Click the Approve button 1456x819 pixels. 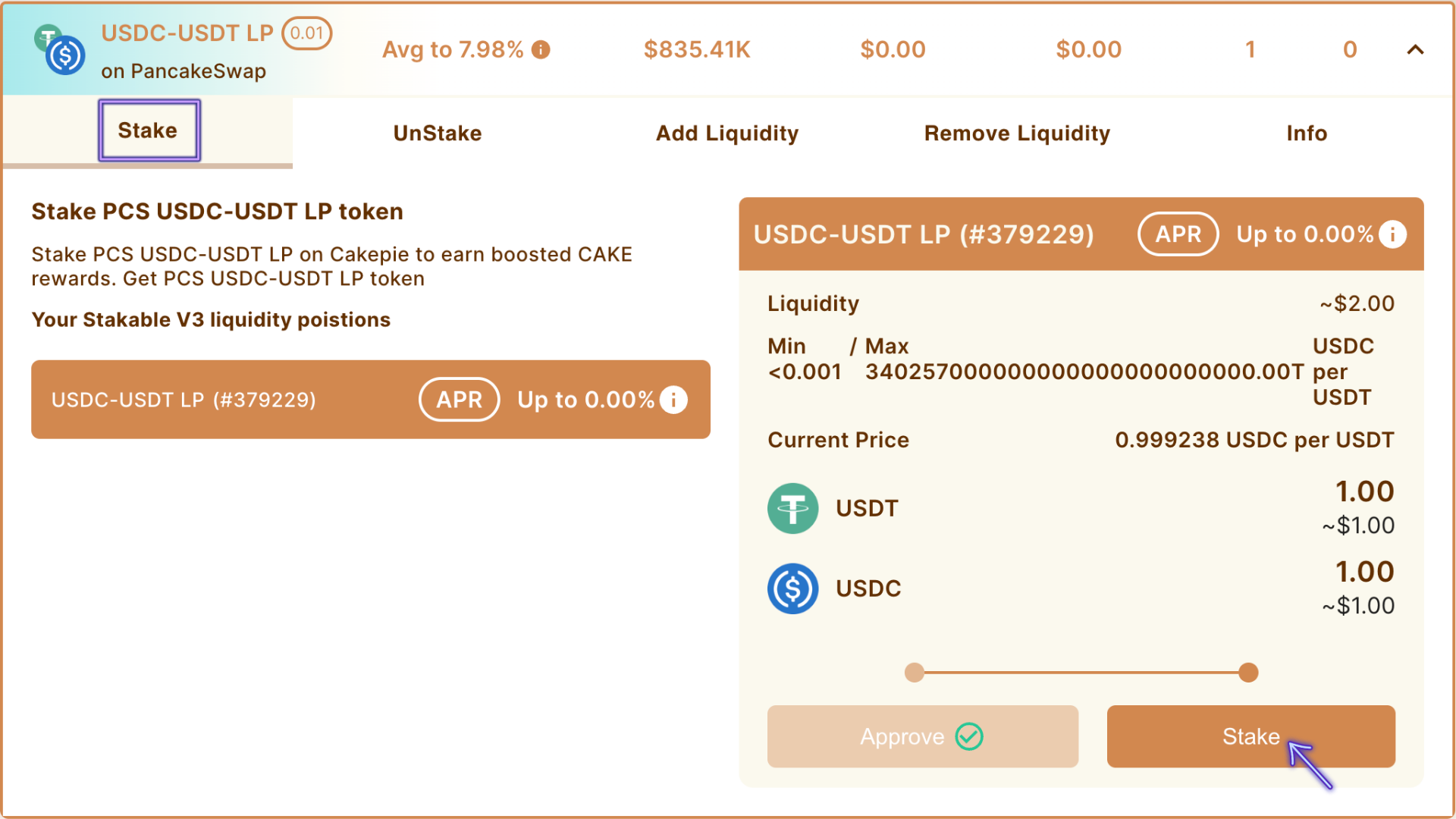tap(922, 736)
